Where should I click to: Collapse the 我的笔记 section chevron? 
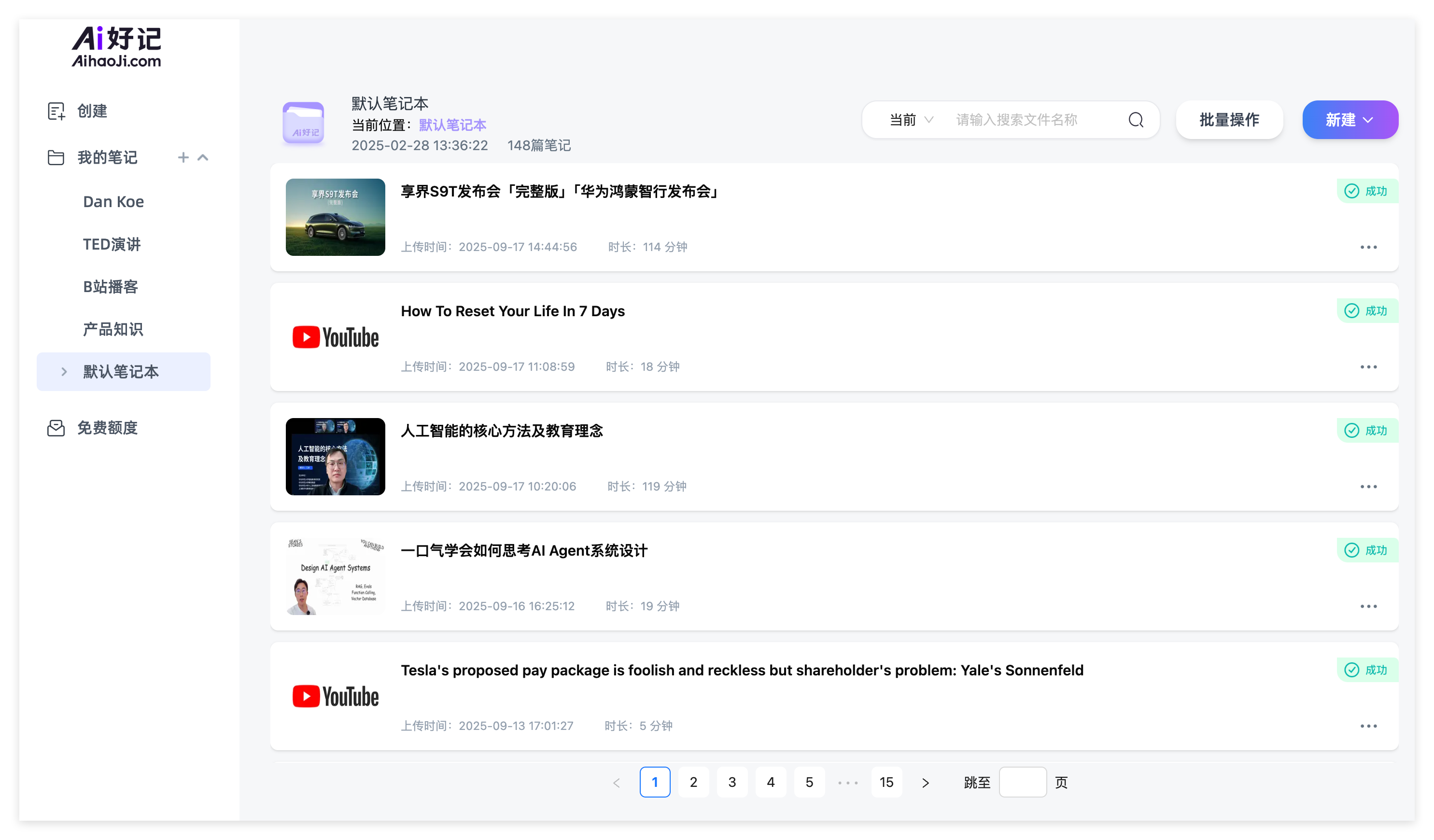tap(203, 158)
